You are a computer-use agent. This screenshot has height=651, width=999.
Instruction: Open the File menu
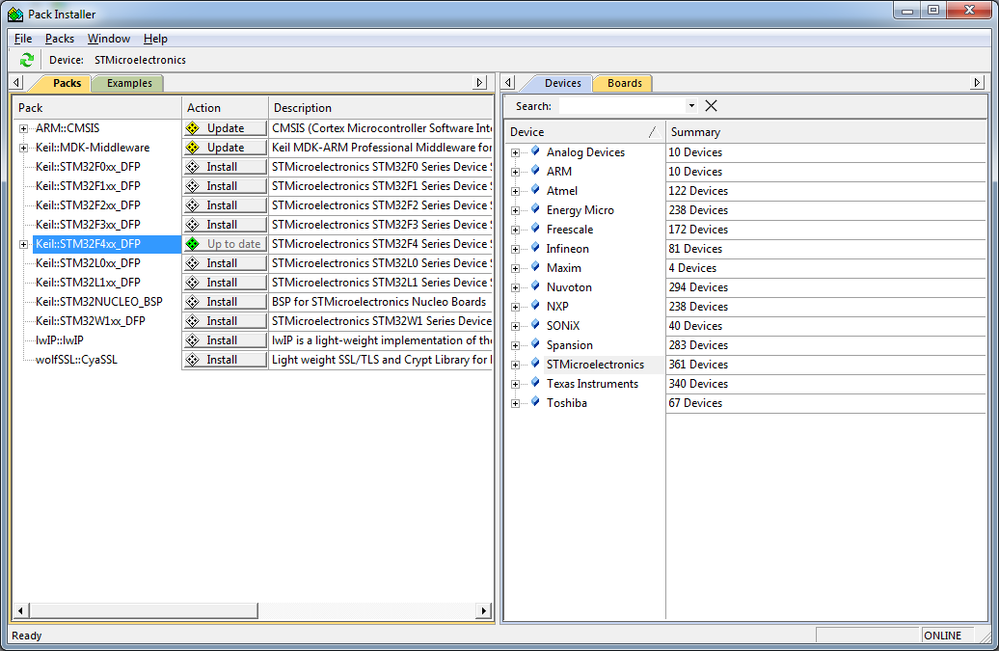pos(23,38)
